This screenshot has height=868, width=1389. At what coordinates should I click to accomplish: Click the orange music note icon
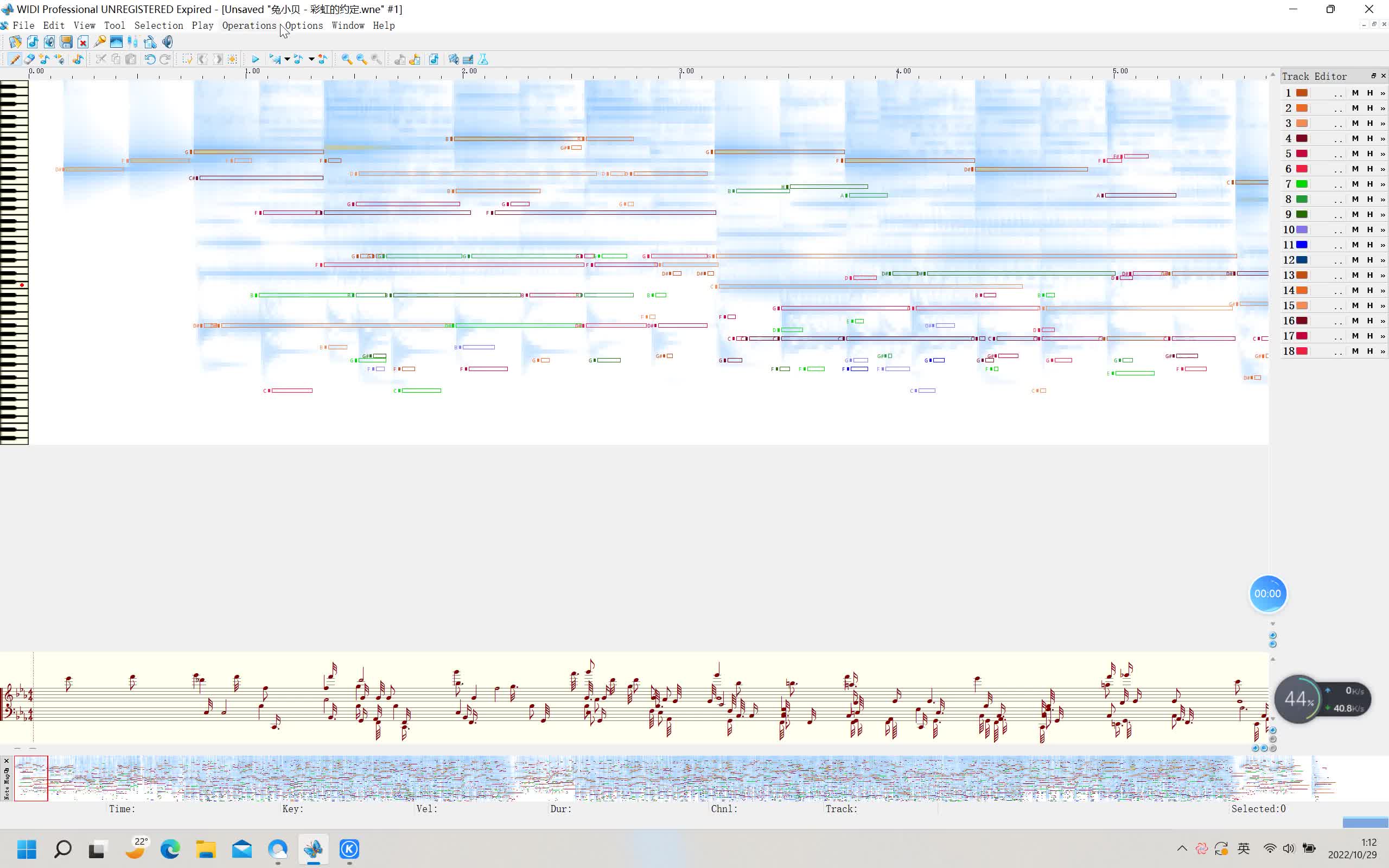pos(78,59)
